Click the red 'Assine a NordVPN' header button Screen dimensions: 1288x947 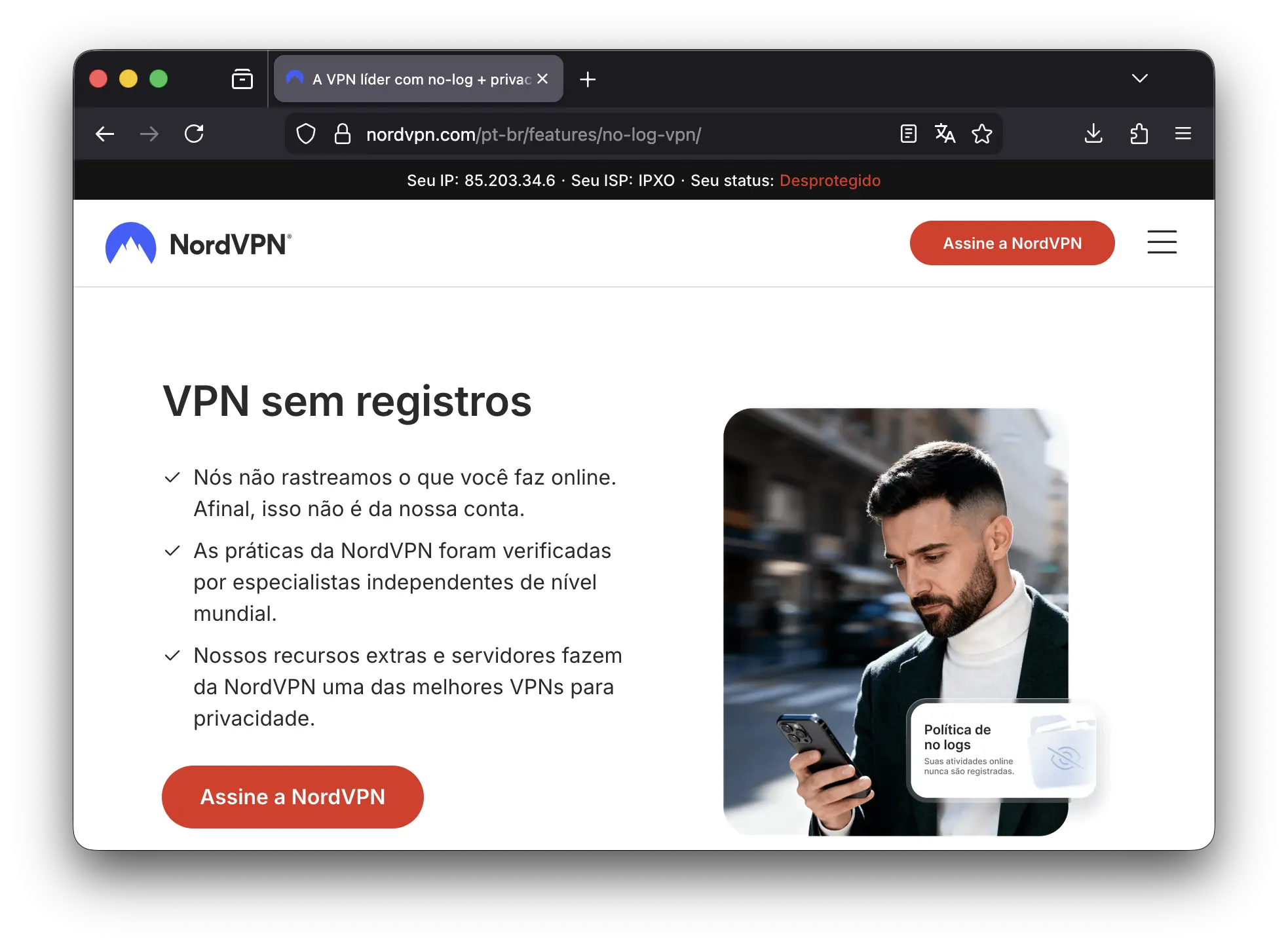[1012, 243]
